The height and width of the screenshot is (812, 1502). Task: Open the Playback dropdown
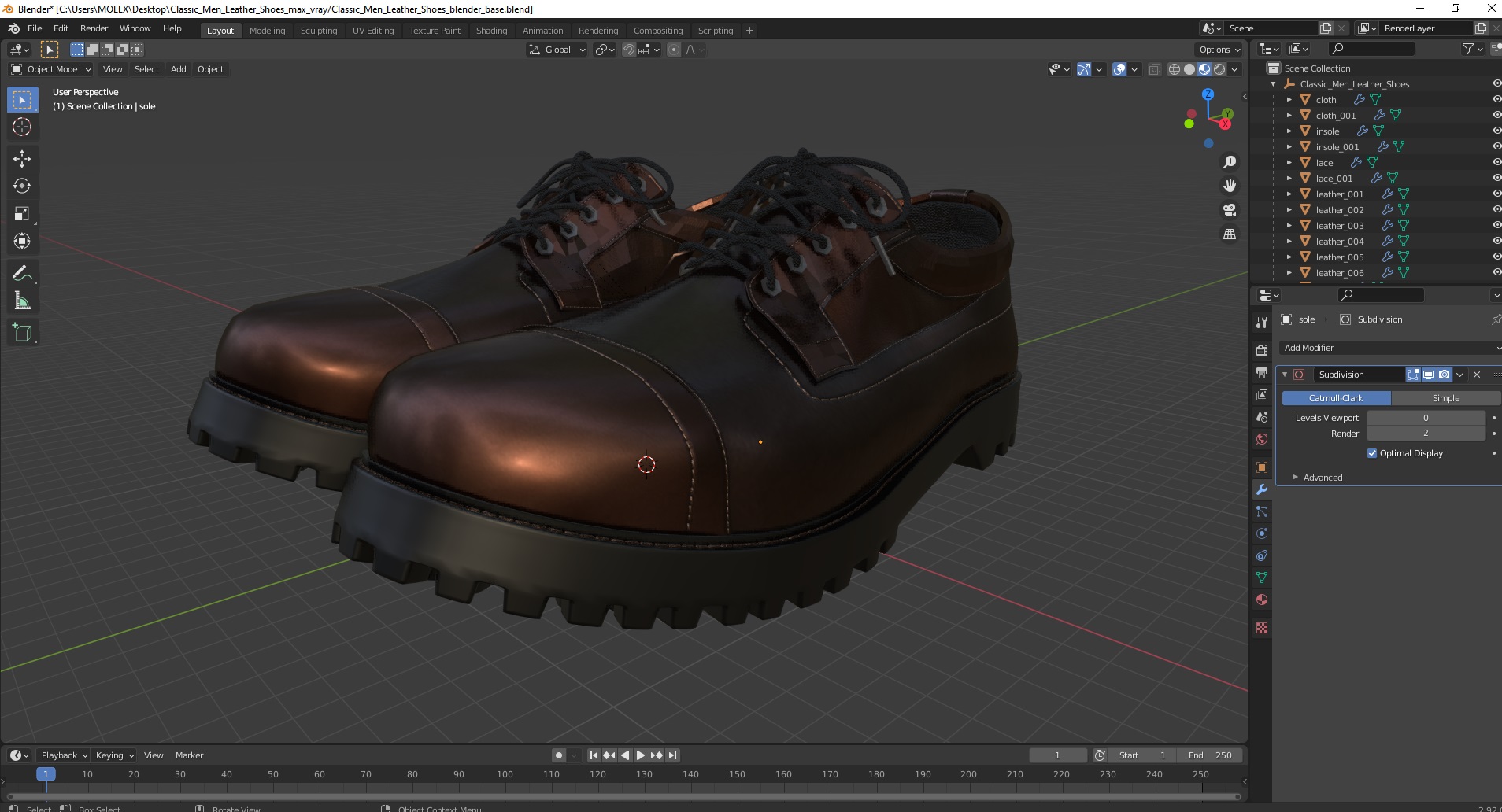click(64, 755)
